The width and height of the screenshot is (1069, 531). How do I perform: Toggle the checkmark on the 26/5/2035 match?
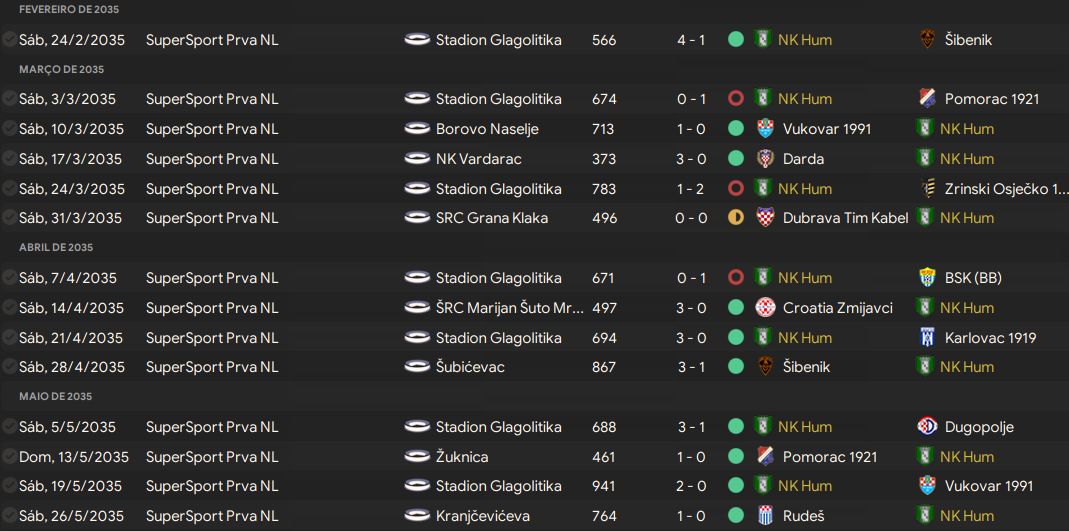coord(9,515)
